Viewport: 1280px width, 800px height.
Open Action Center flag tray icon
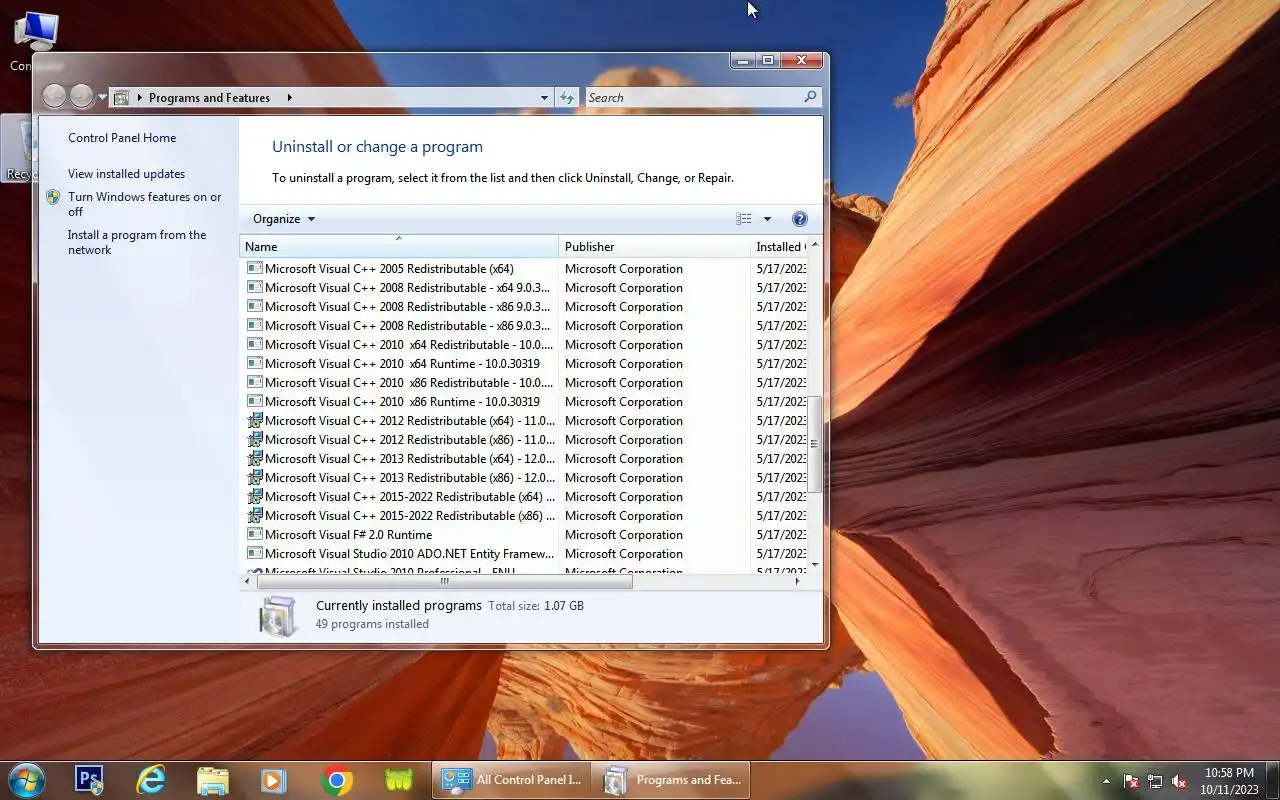click(1132, 781)
